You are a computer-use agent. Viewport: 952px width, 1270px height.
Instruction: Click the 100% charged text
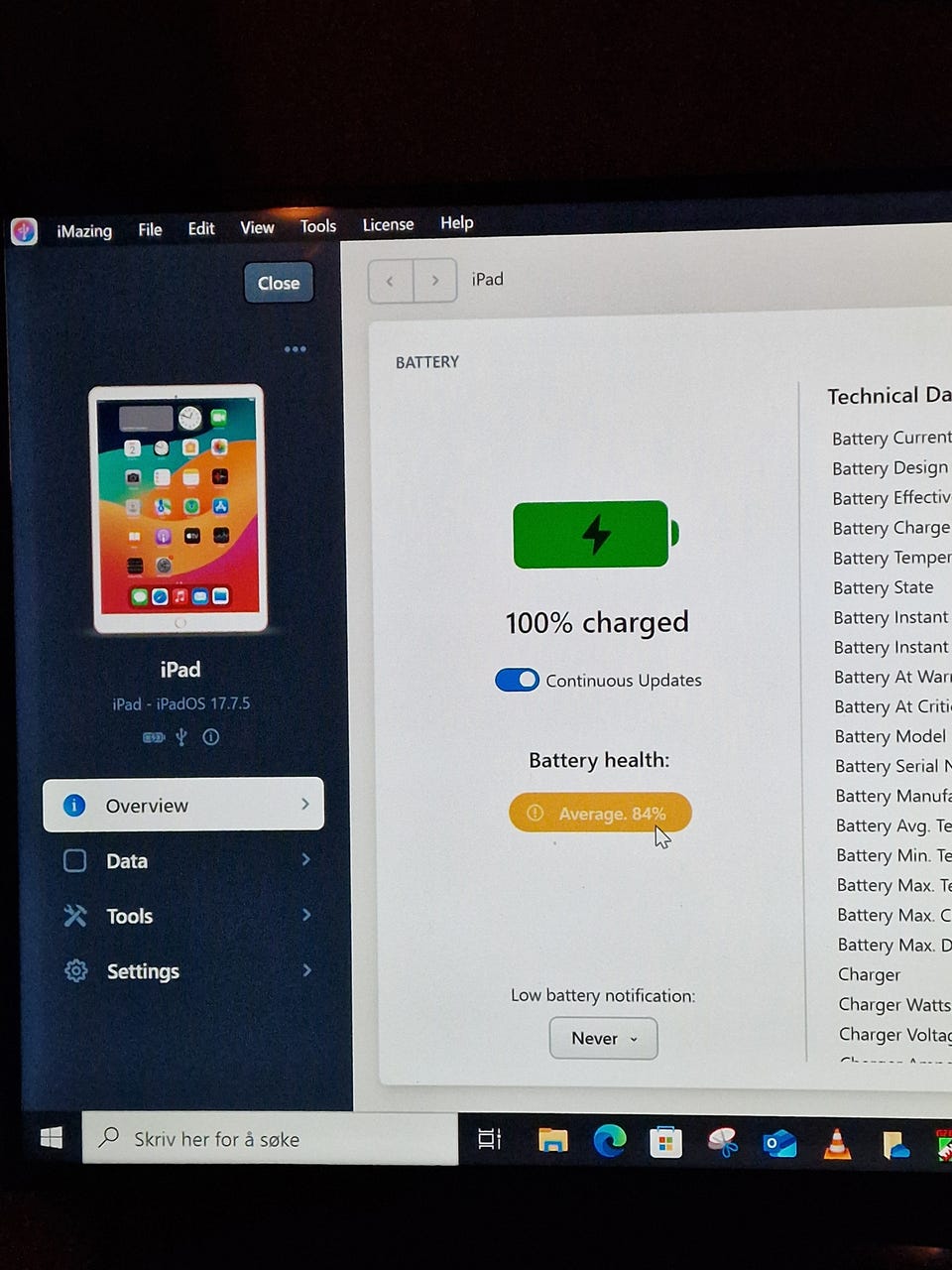597,622
